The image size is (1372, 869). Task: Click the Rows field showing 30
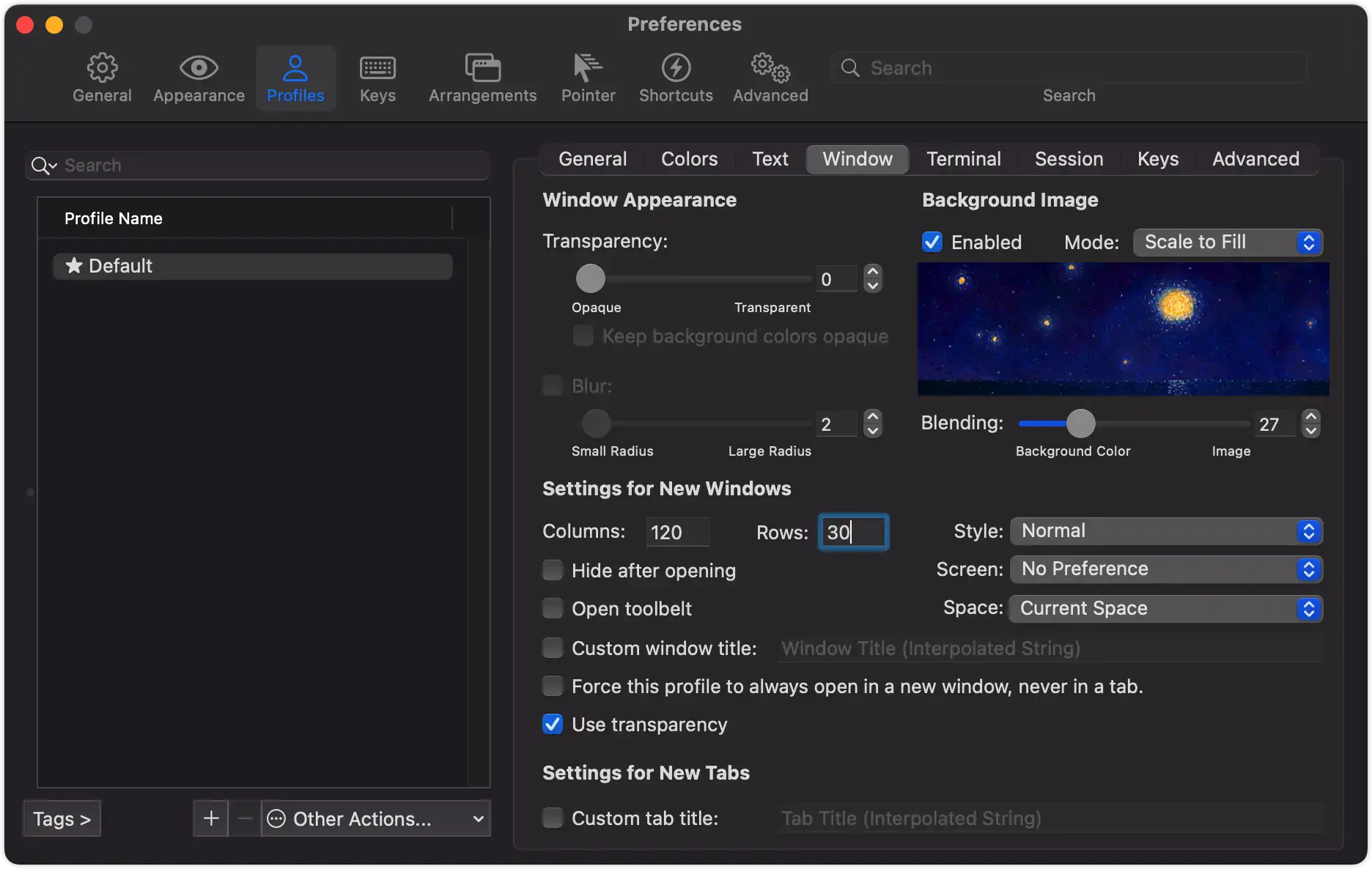[x=853, y=532]
